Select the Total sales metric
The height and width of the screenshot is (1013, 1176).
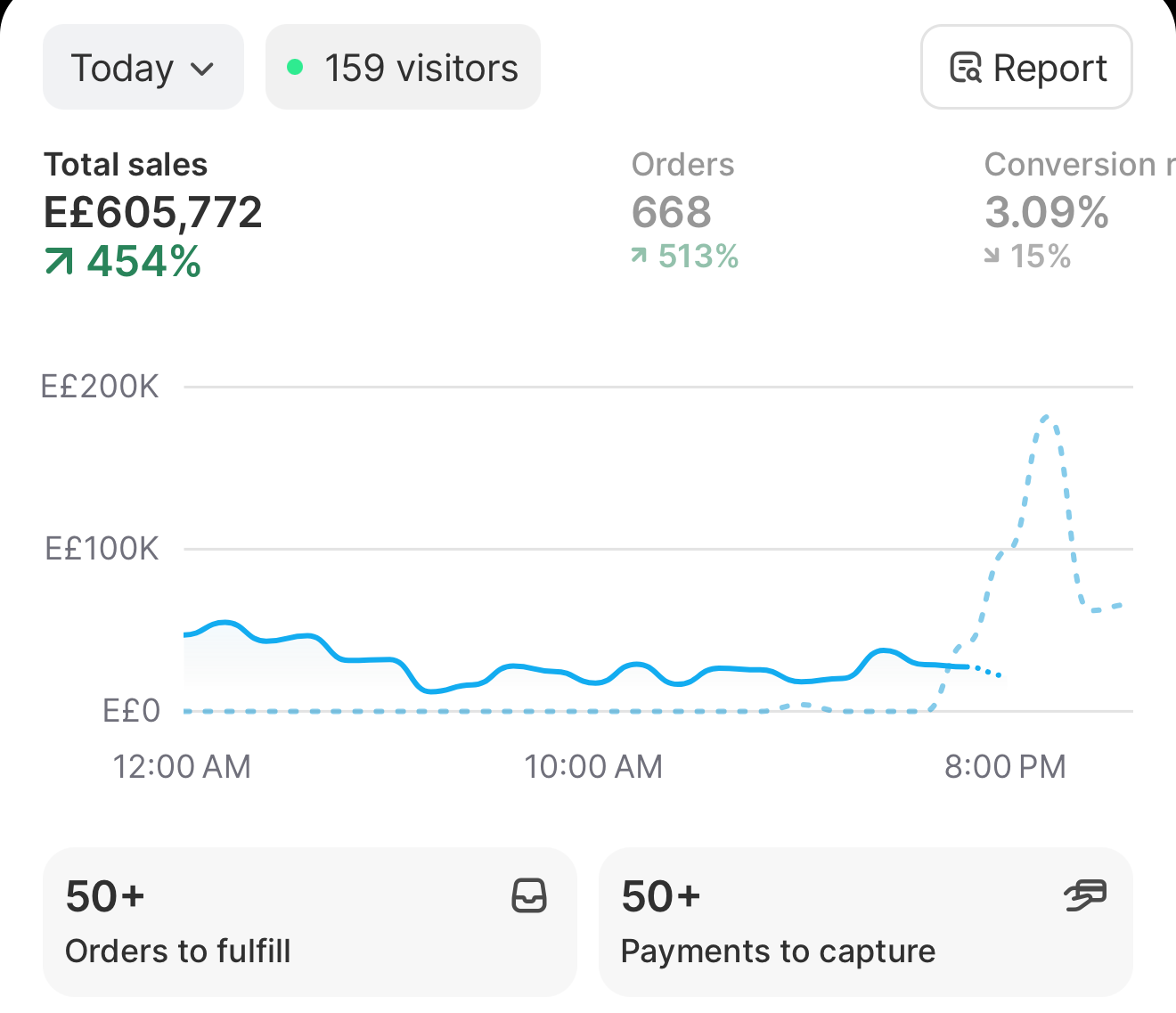pos(153,214)
